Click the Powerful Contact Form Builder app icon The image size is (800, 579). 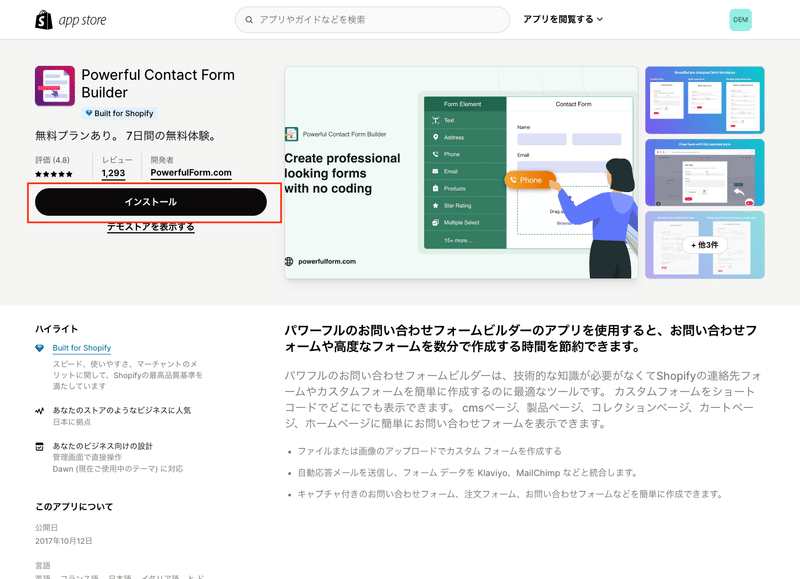(x=55, y=86)
